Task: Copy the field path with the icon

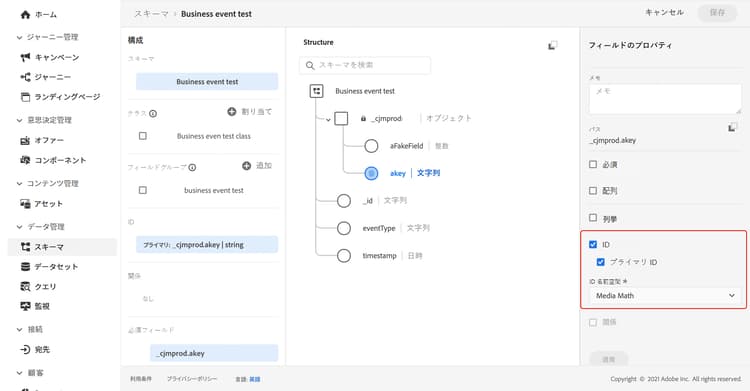Action: (732, 127)
